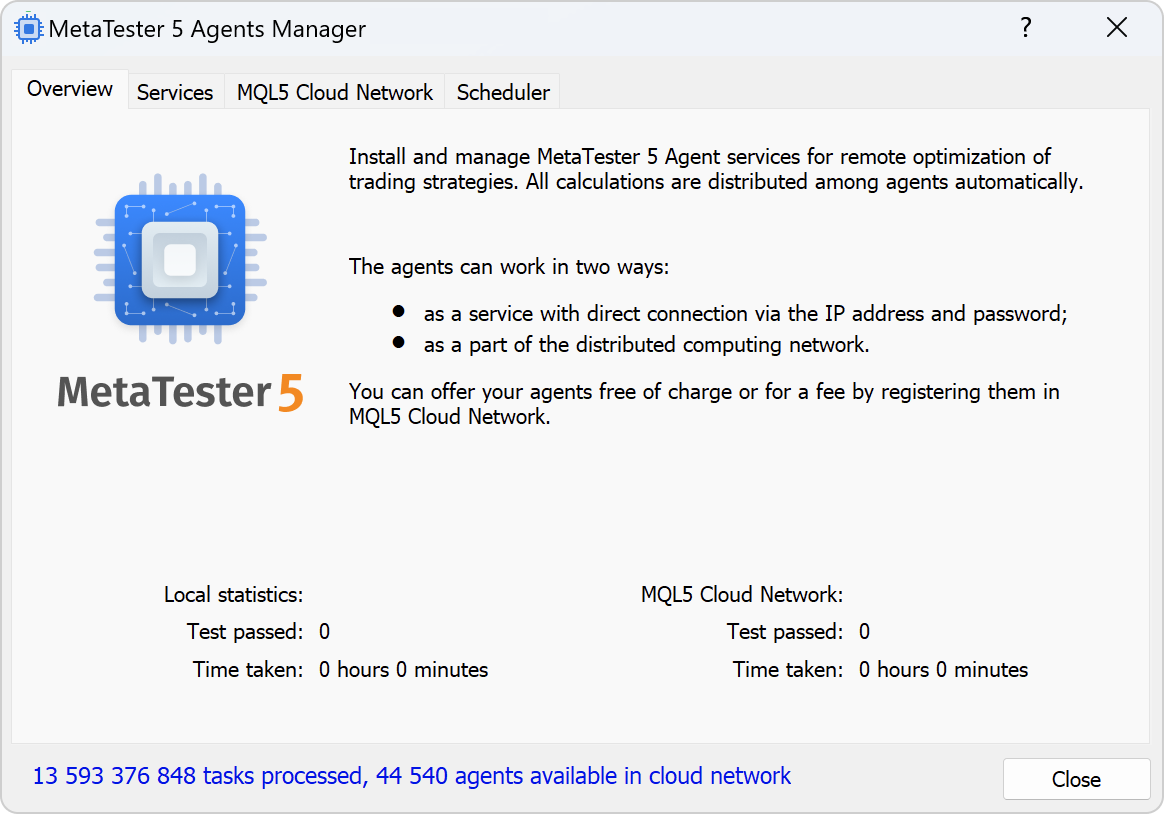Open the tasks processed cloud network link

click(412, 776)
